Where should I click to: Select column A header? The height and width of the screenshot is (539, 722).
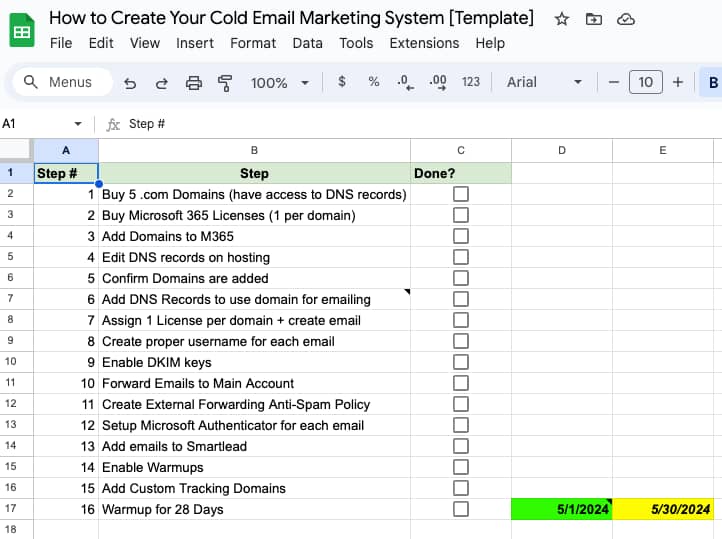point(66,151)
